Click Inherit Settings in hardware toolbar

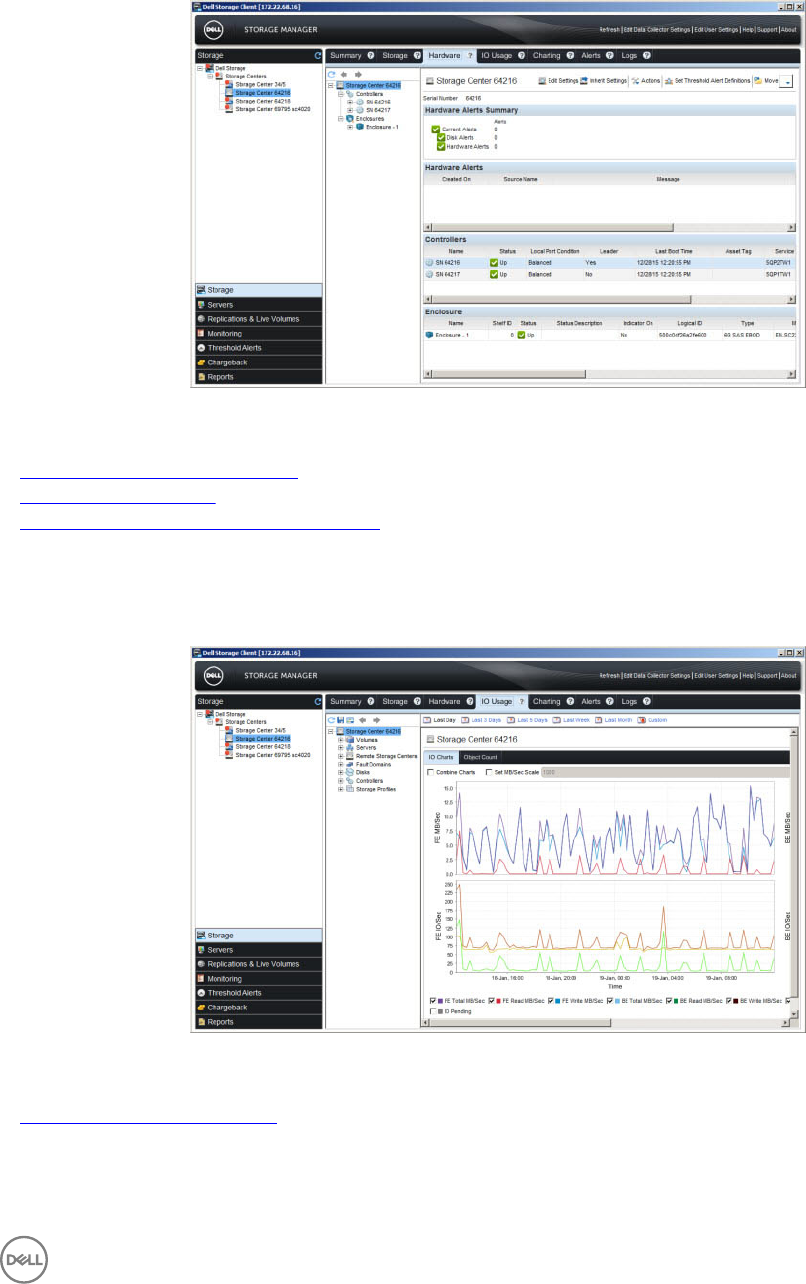(604, 80)
